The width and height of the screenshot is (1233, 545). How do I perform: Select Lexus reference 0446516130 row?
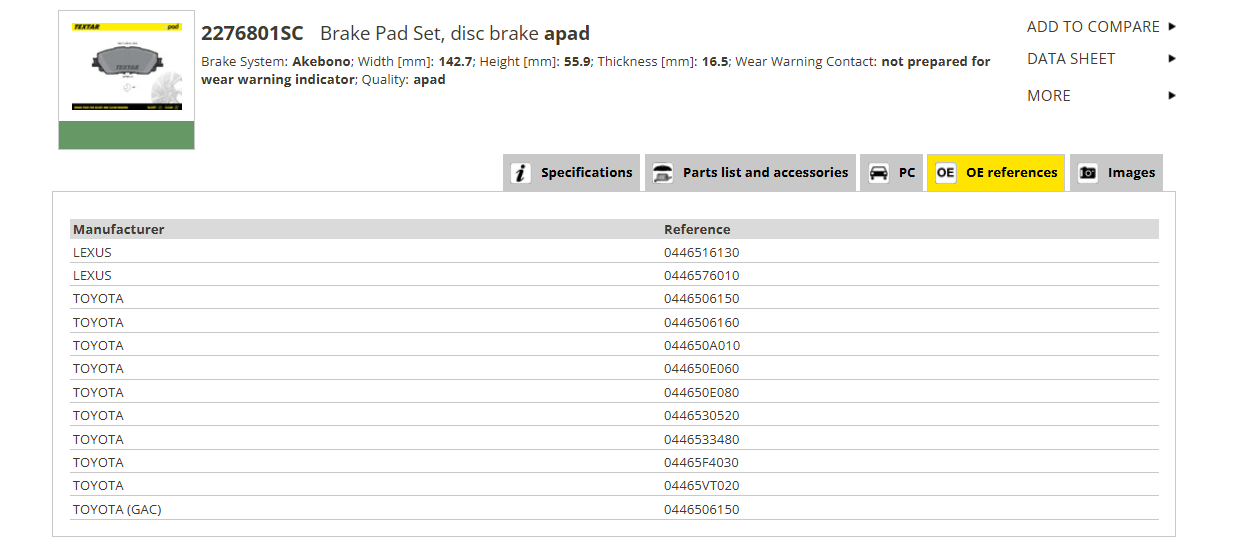coord(614,252)
